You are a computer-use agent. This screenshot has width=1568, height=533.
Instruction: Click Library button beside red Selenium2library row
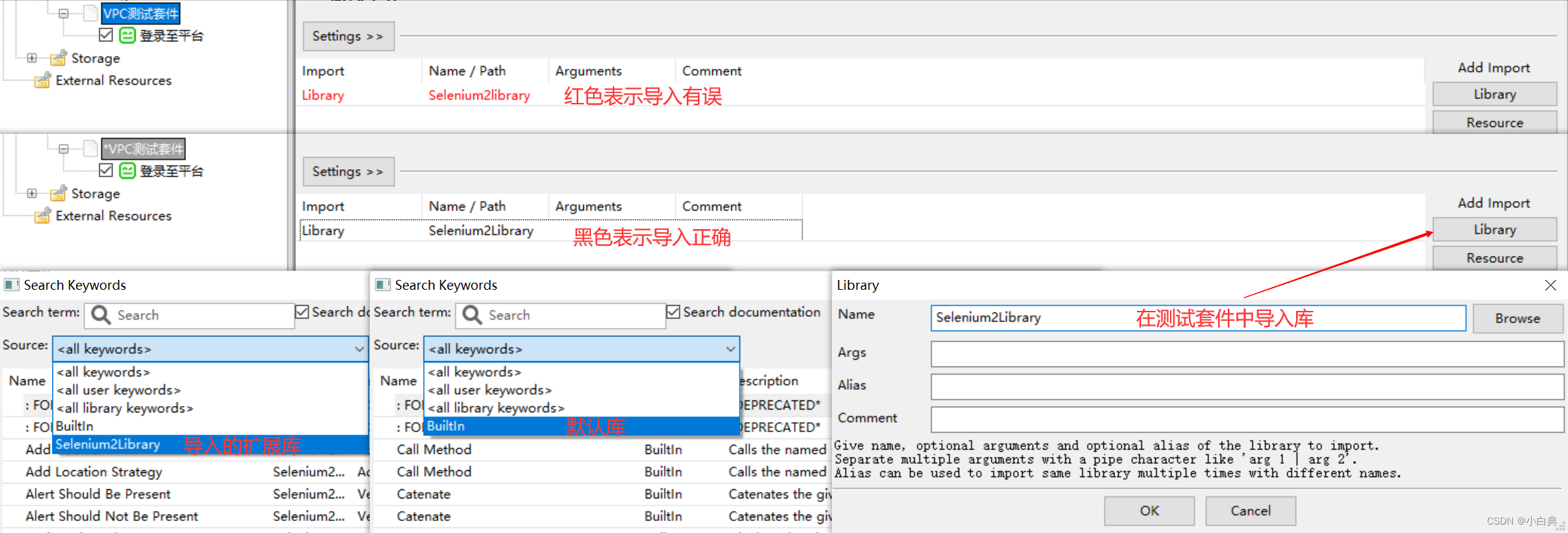1495,94
